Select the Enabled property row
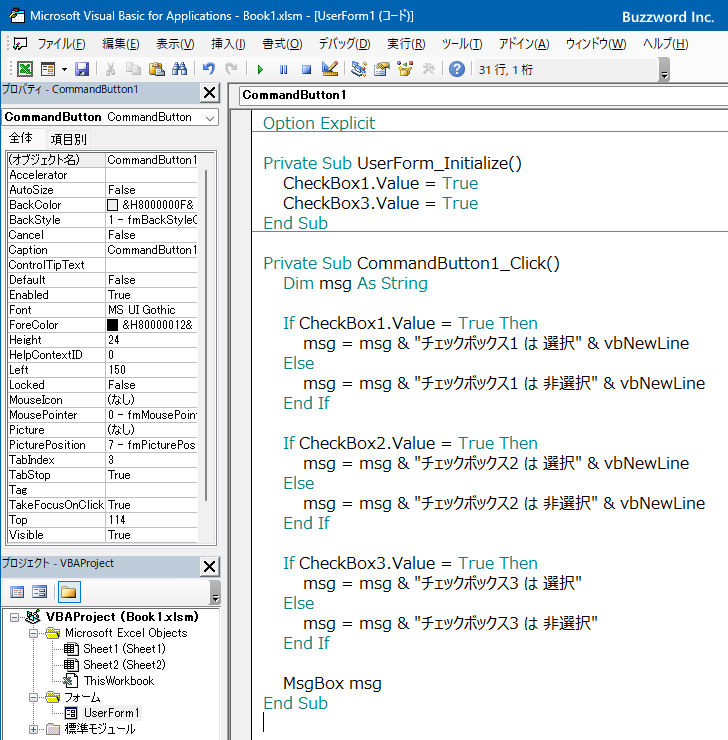The image size is (728, 740). tap(102, 295)
